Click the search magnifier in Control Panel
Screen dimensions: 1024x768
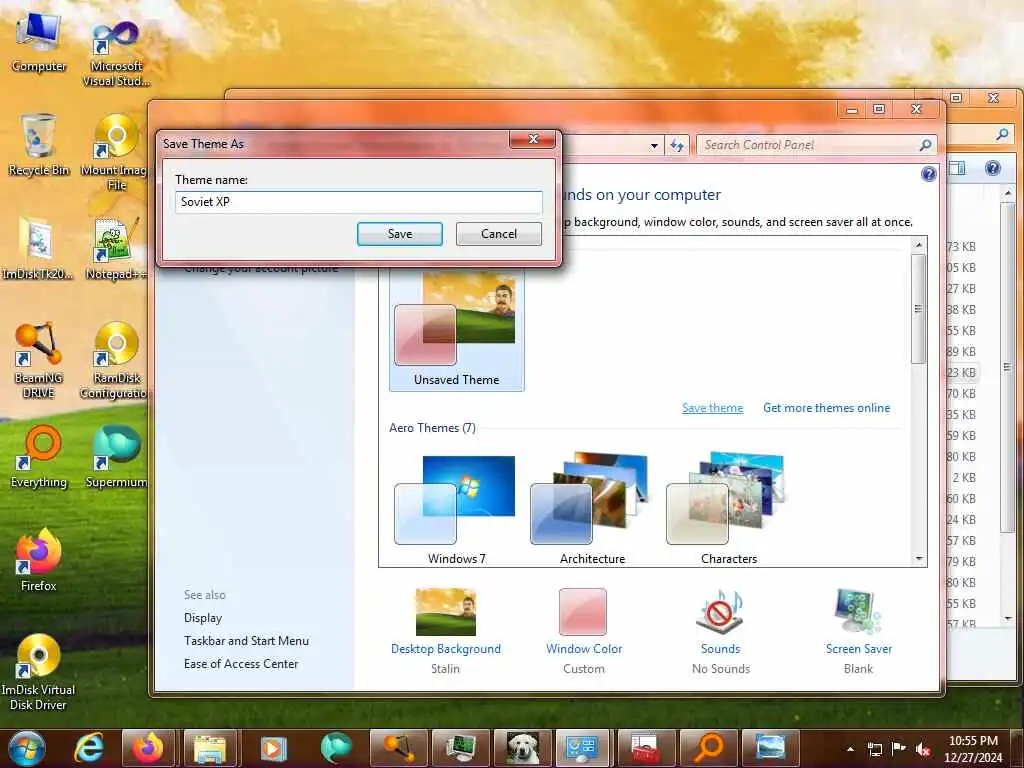[x=925, y=145]
